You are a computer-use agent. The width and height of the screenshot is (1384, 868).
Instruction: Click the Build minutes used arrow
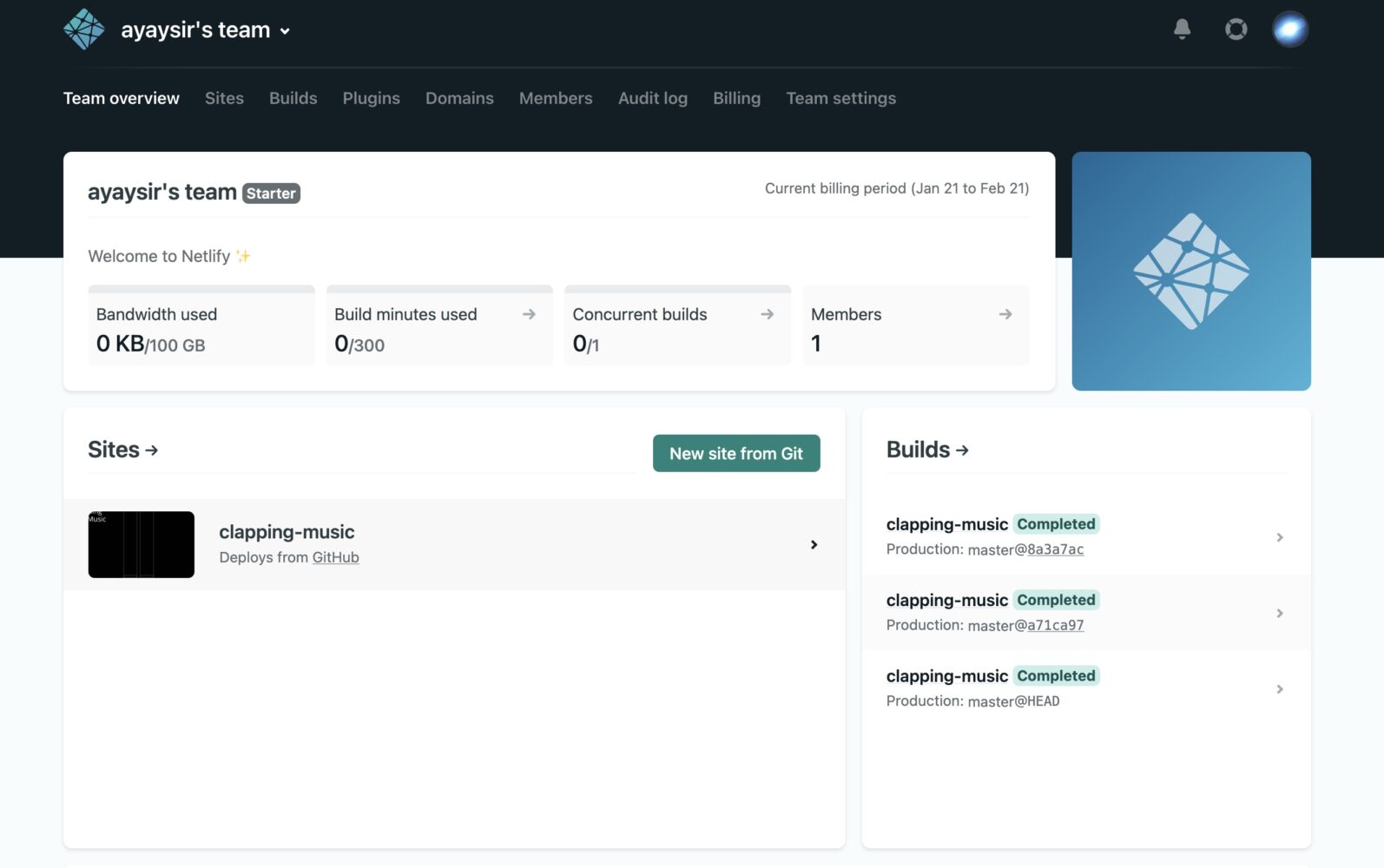529,314
